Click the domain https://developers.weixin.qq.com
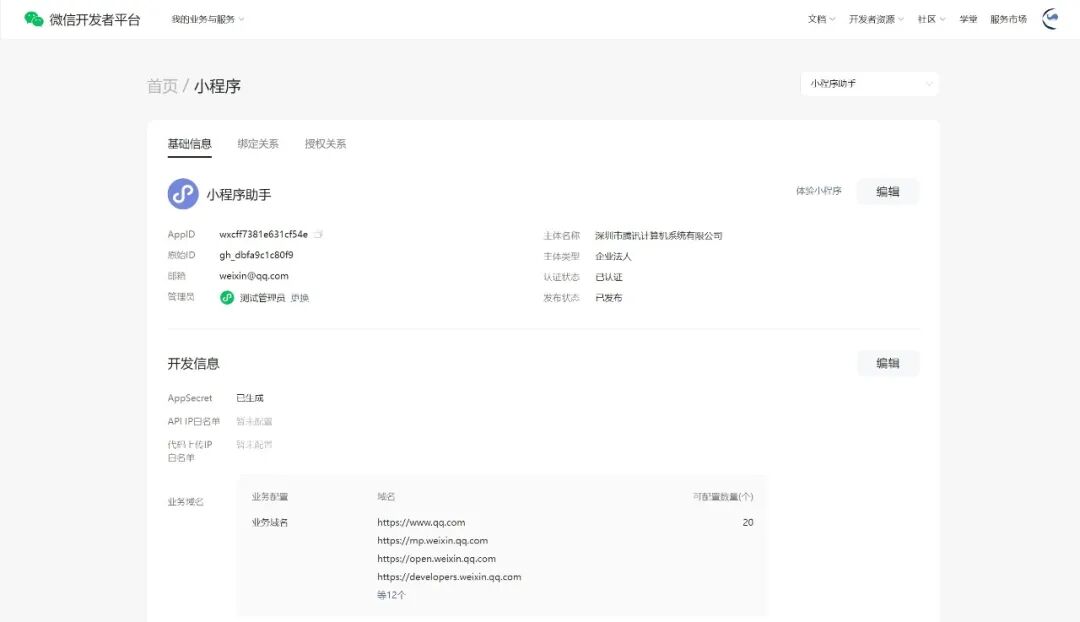Viewport: 1080px width, 622px height. click(x=449, y=577)
